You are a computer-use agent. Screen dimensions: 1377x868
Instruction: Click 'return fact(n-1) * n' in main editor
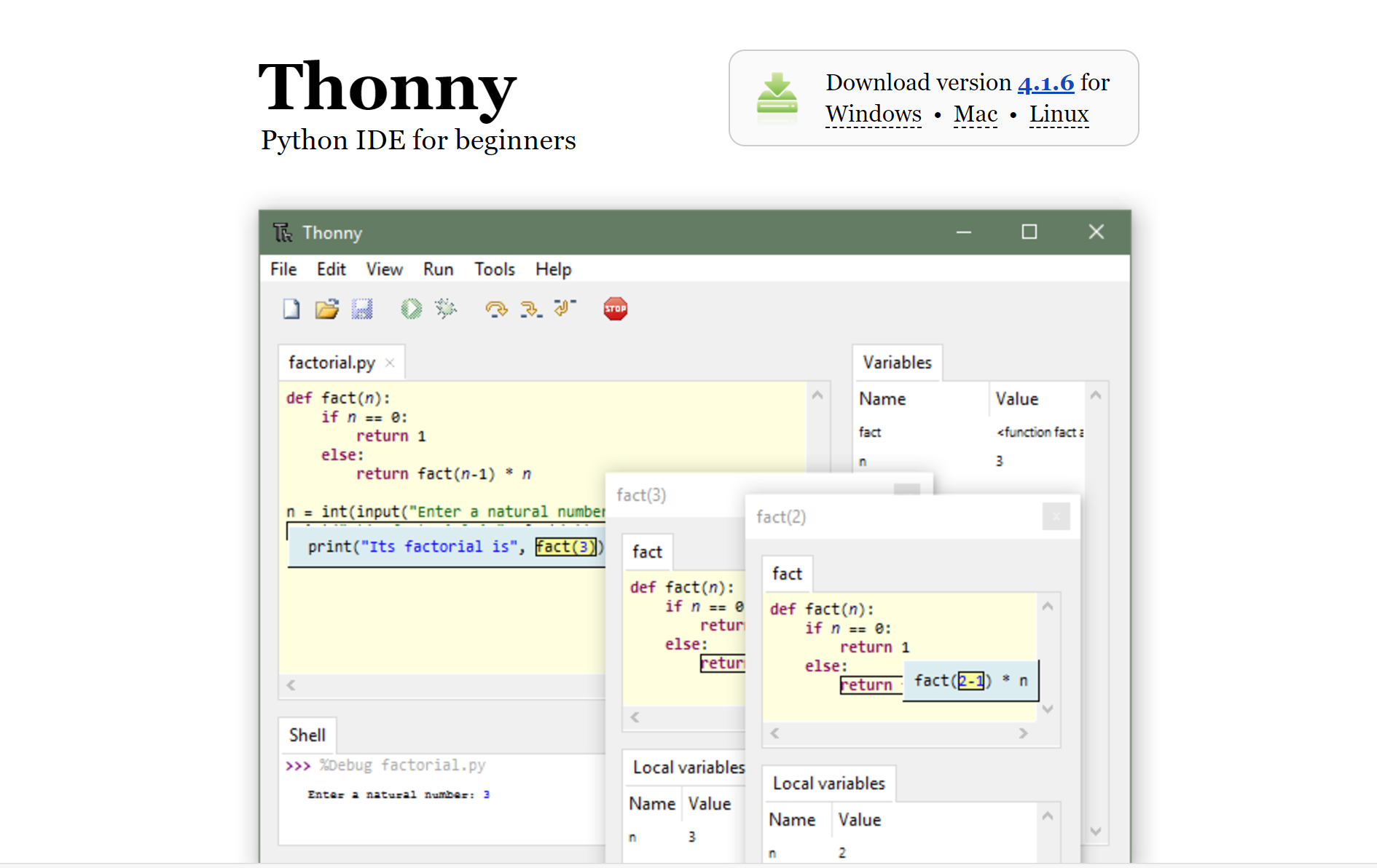click(x=444, y=474)
